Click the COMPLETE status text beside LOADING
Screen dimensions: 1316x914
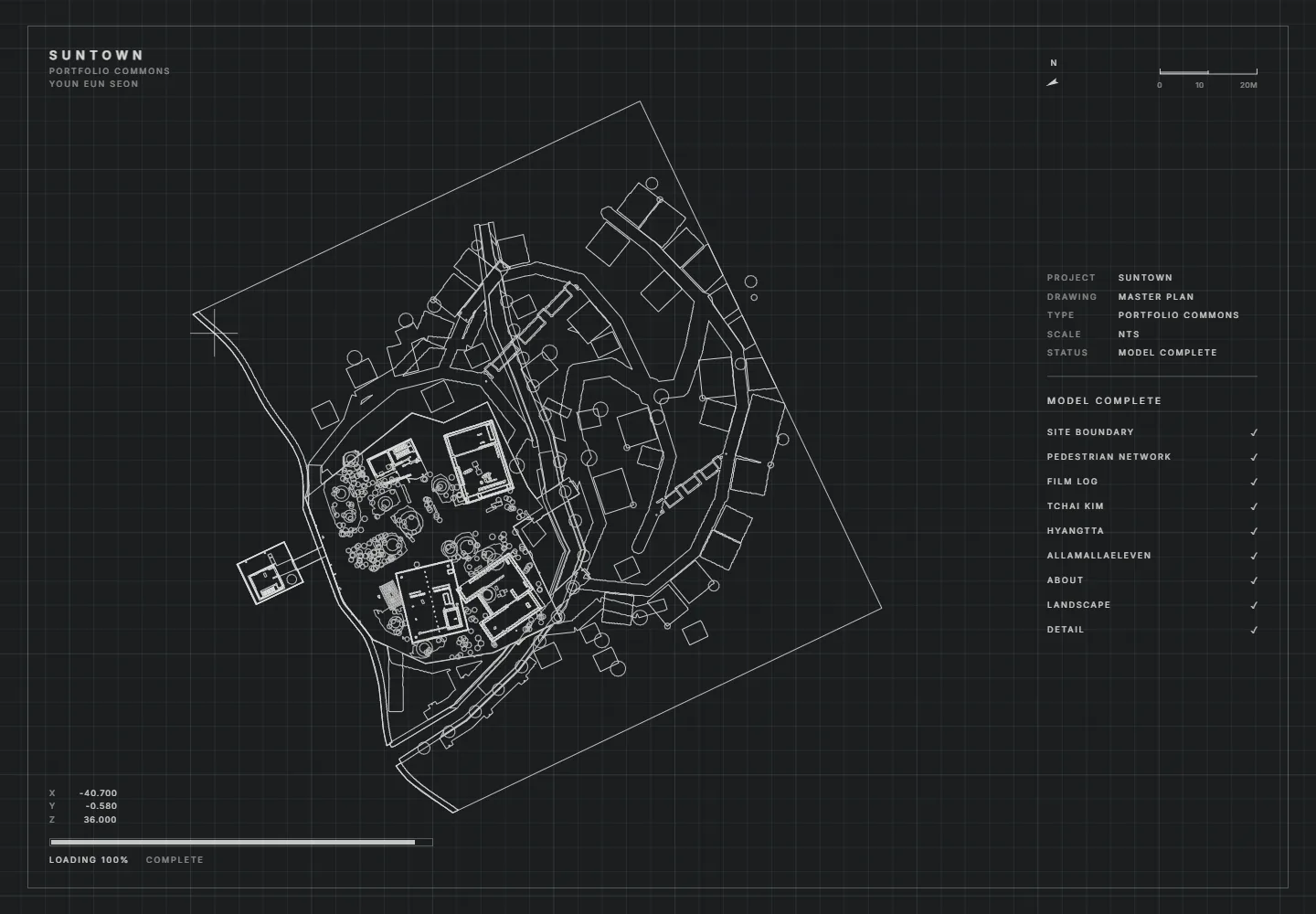tap(175, 860)
